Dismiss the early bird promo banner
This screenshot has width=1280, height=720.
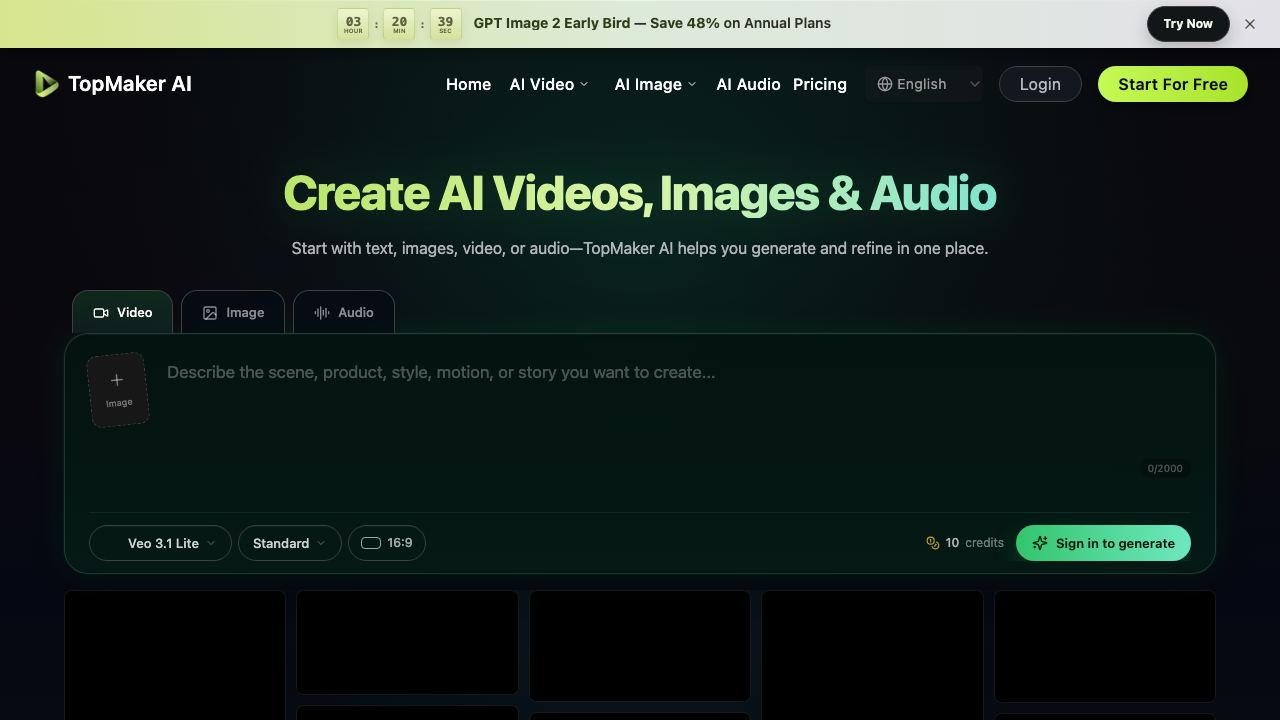(x=1250, y=24)
